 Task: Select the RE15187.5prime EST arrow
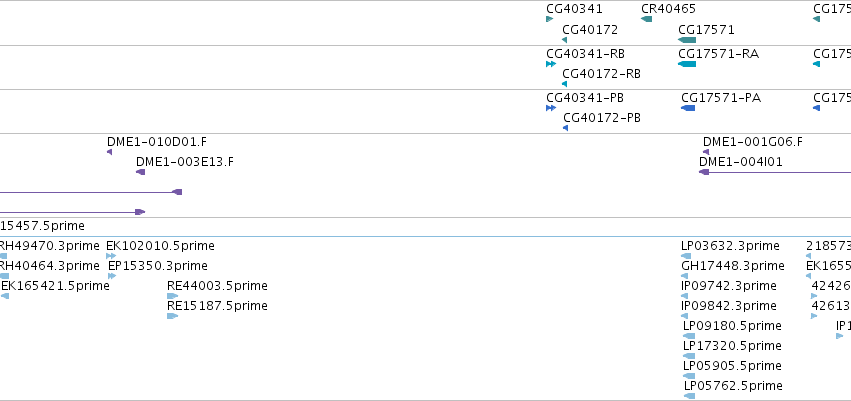click(173, 316)
